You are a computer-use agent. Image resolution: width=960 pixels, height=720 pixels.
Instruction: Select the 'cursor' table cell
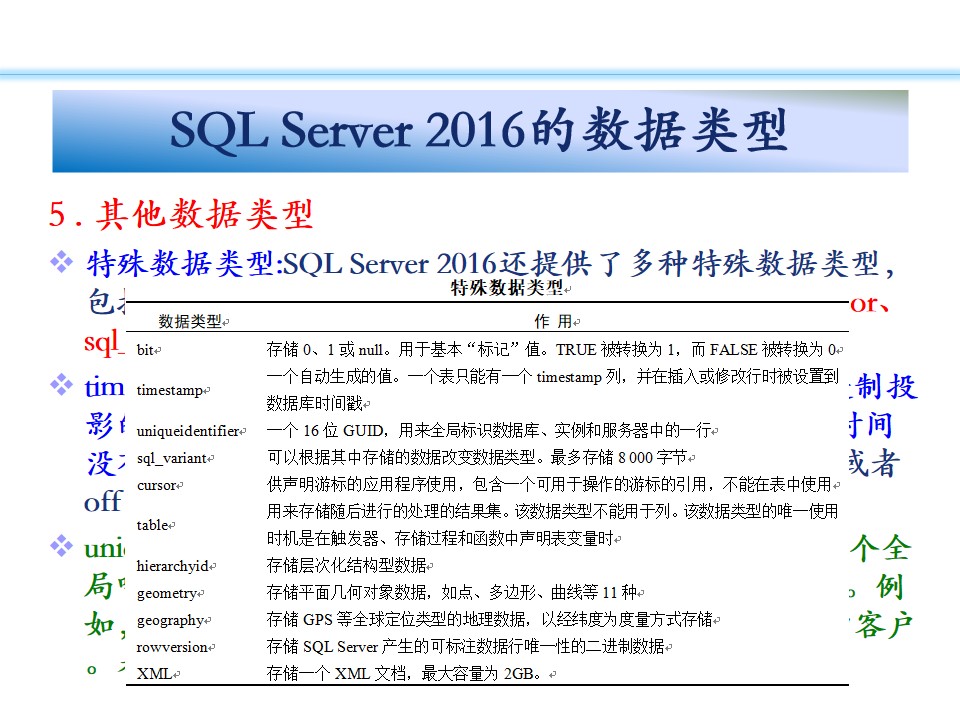157,486
